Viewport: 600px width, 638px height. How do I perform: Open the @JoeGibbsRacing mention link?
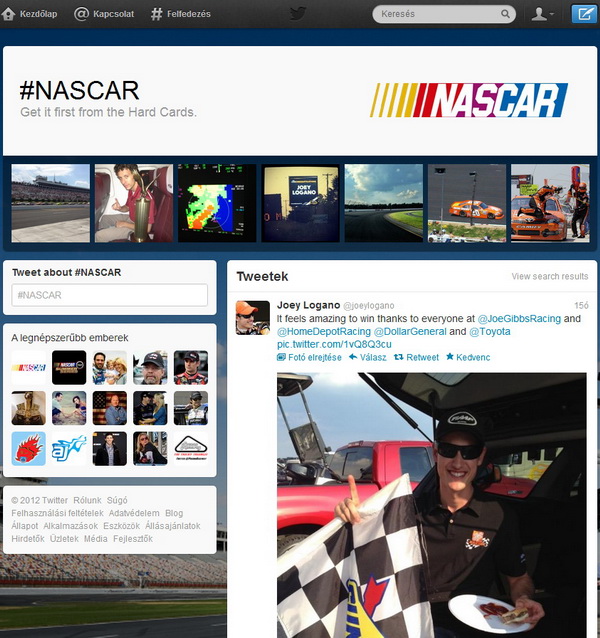(x=519, y=319)
